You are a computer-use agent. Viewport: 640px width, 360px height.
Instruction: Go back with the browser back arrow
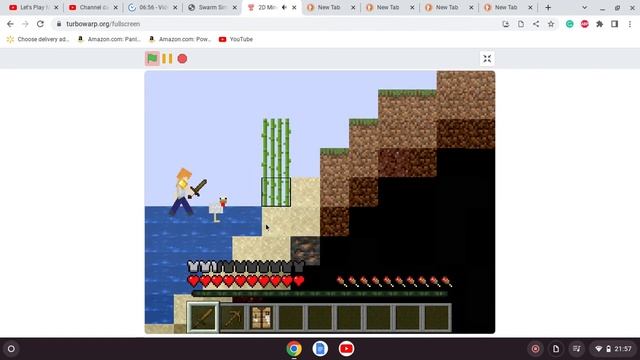point(10,24)
